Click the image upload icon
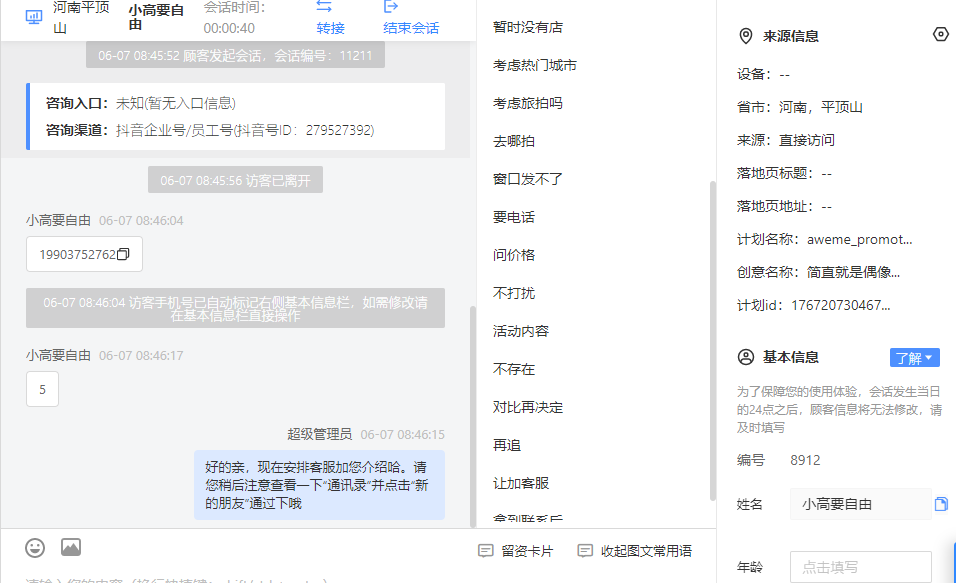 pos(71,547)
